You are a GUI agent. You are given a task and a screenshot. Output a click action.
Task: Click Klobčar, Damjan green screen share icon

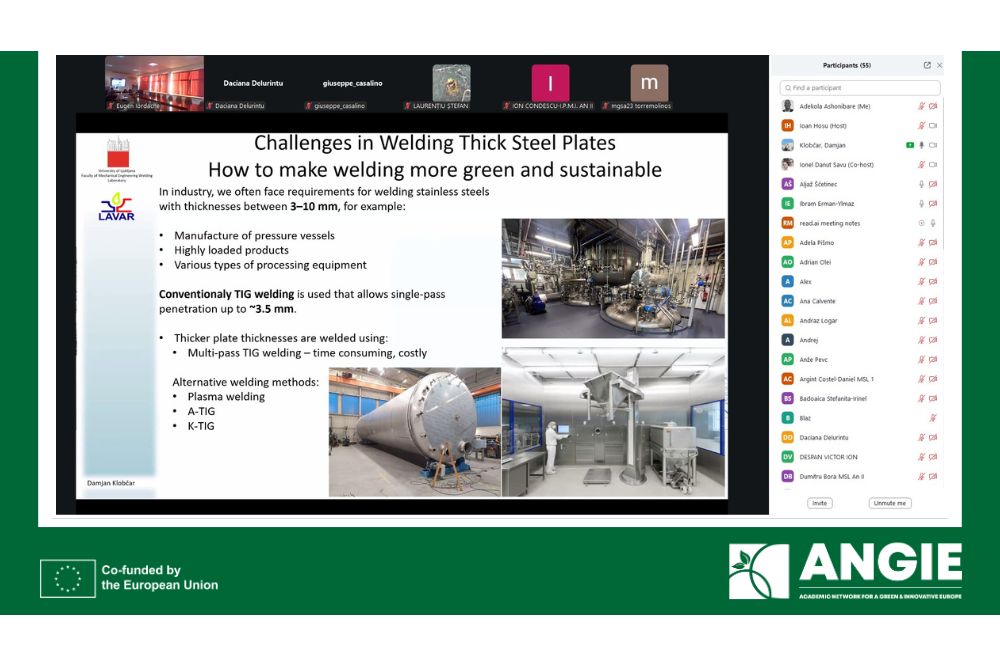tap(910, 145)
